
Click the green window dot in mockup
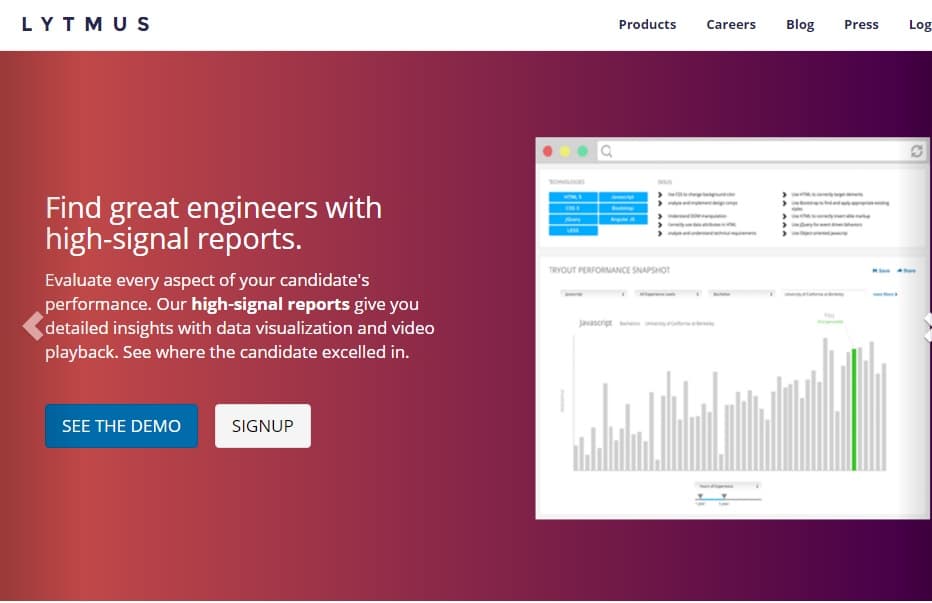click(x=582, y=152)
